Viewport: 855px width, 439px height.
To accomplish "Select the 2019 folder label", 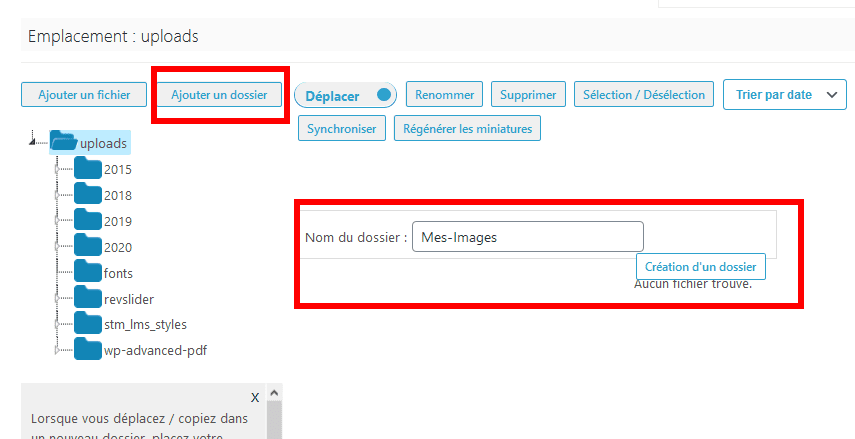I will click(x=118, y=221).
